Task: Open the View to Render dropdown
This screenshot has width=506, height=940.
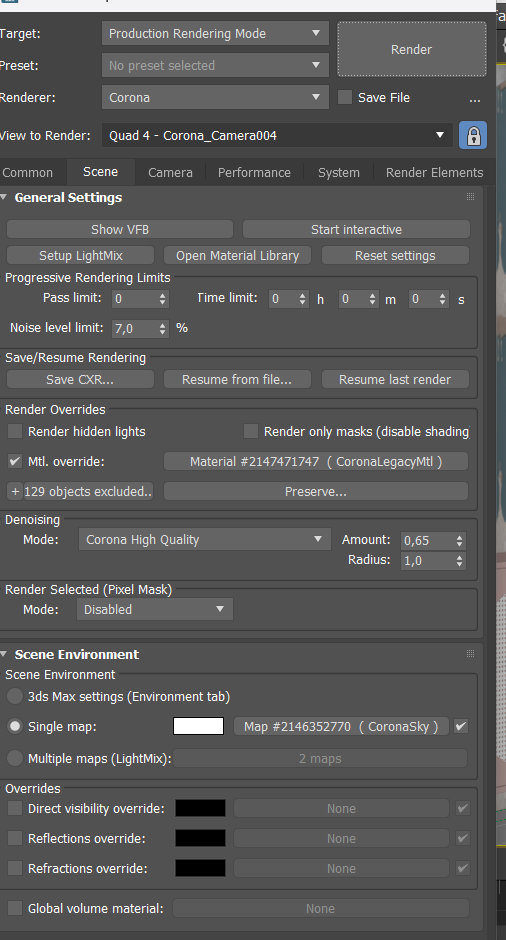Action: [277, 135]
